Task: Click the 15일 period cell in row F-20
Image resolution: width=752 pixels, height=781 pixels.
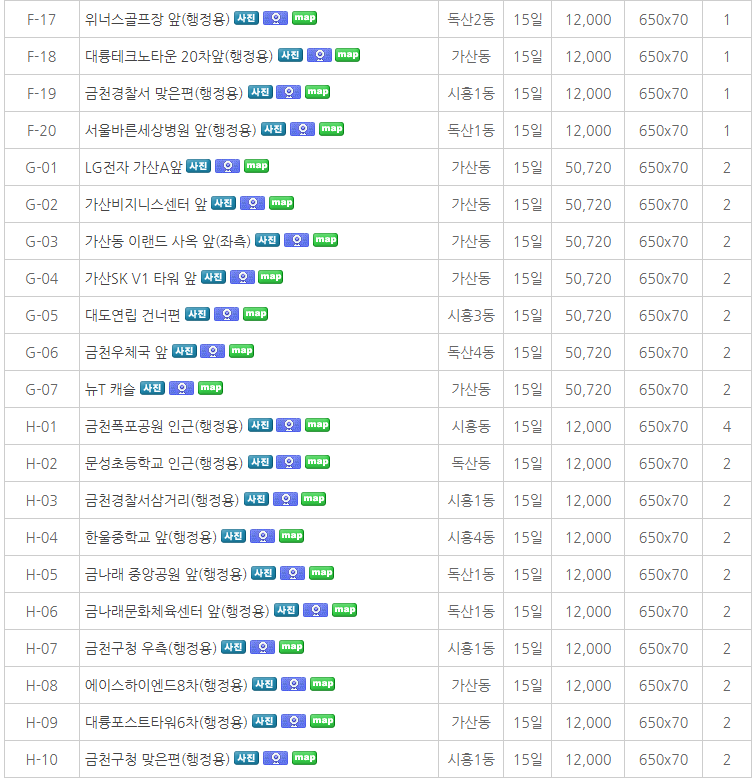Action: tap(528, 131)
